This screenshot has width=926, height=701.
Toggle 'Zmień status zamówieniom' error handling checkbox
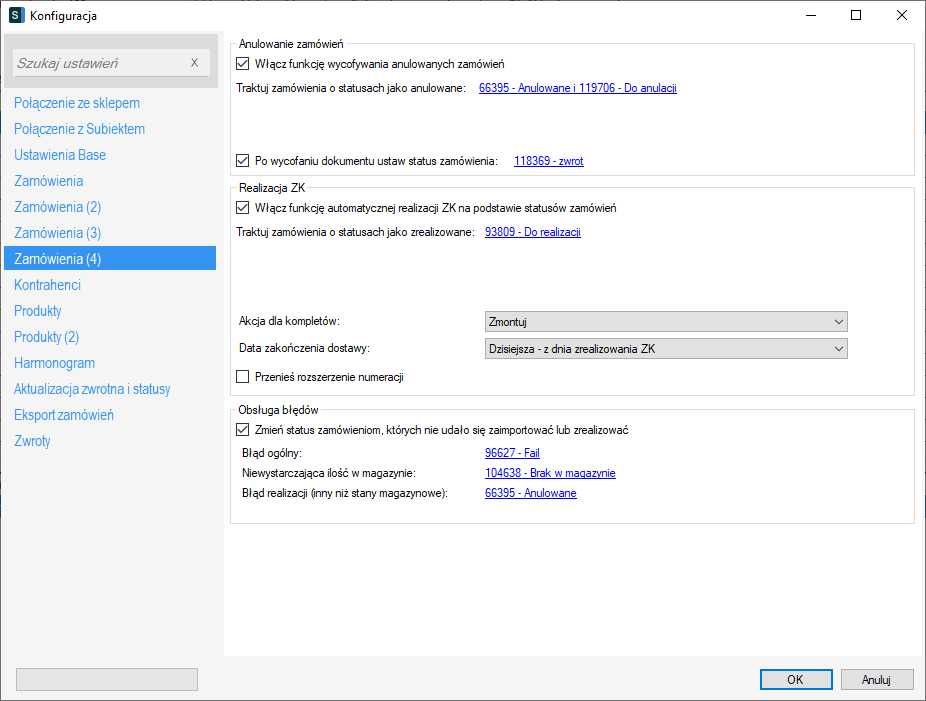click(x=242, y=430)
